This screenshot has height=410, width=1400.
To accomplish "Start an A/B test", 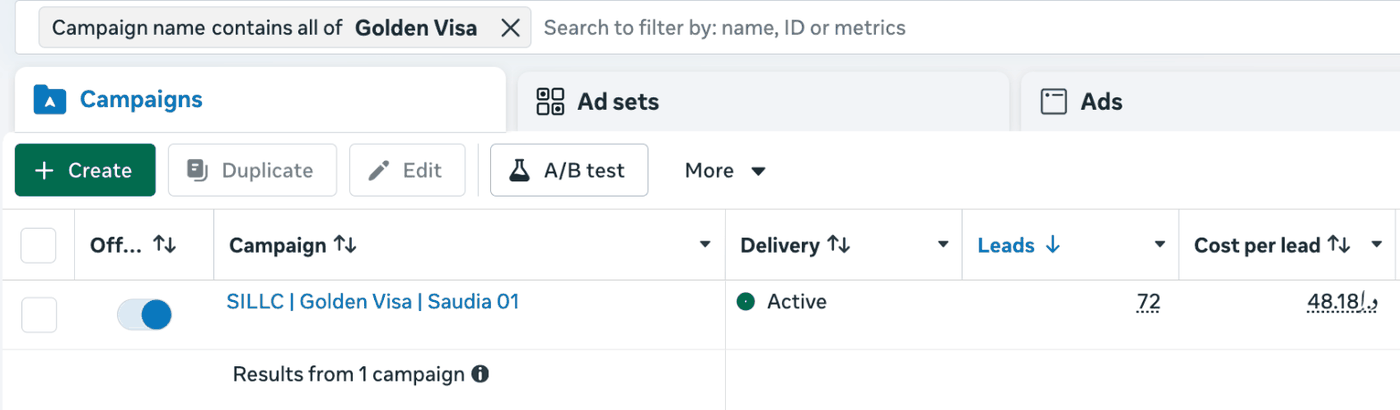I will coord(569,170).
